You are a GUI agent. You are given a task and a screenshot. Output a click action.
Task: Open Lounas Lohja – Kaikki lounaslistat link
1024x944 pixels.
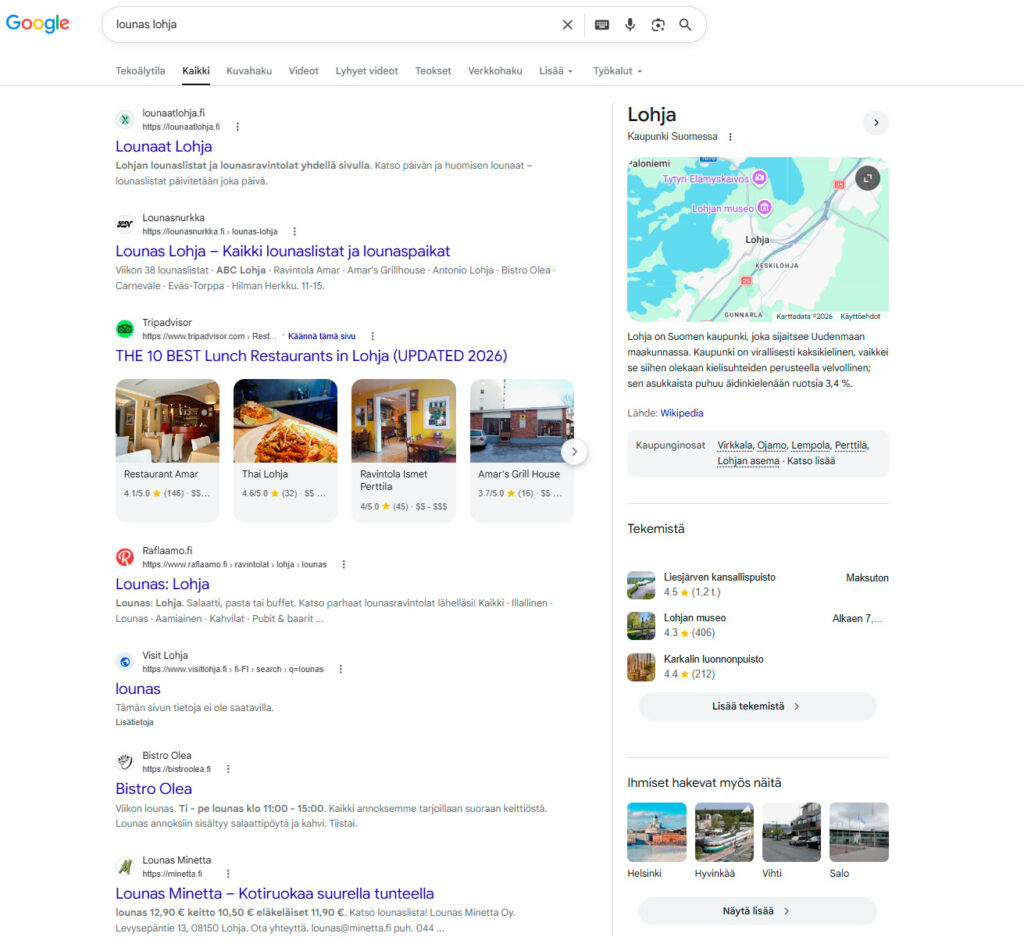coord(283,251)
